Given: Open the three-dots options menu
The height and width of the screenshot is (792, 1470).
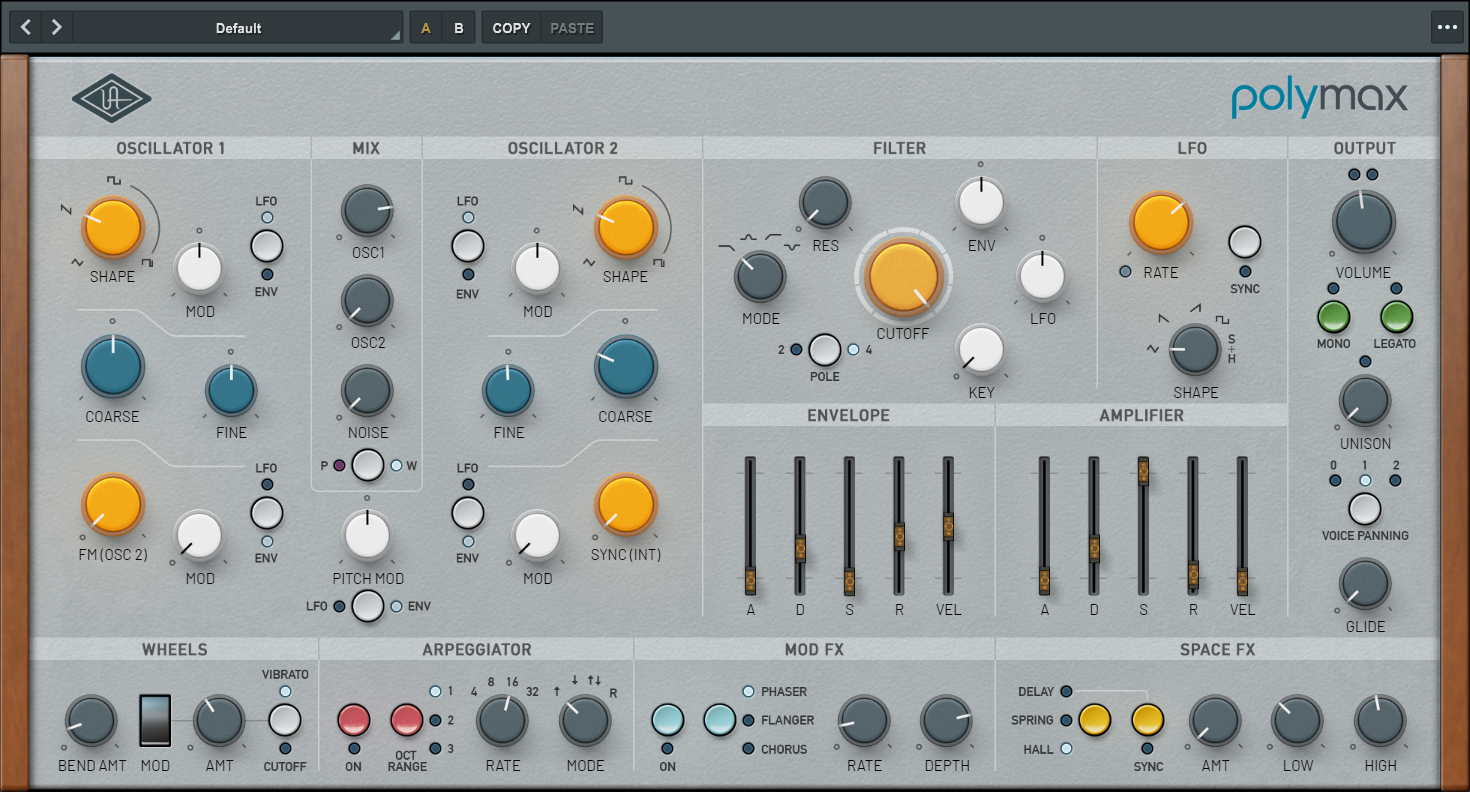Looking at the screenshot, I should (x=1446, y=28).
